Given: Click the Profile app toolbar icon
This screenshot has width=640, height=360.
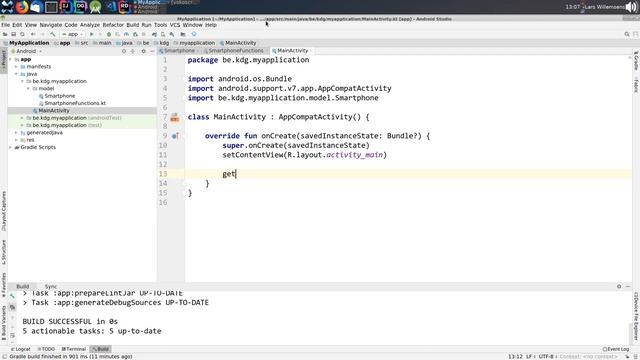Looking at the screenshot, I should click(x=126, y=34).
